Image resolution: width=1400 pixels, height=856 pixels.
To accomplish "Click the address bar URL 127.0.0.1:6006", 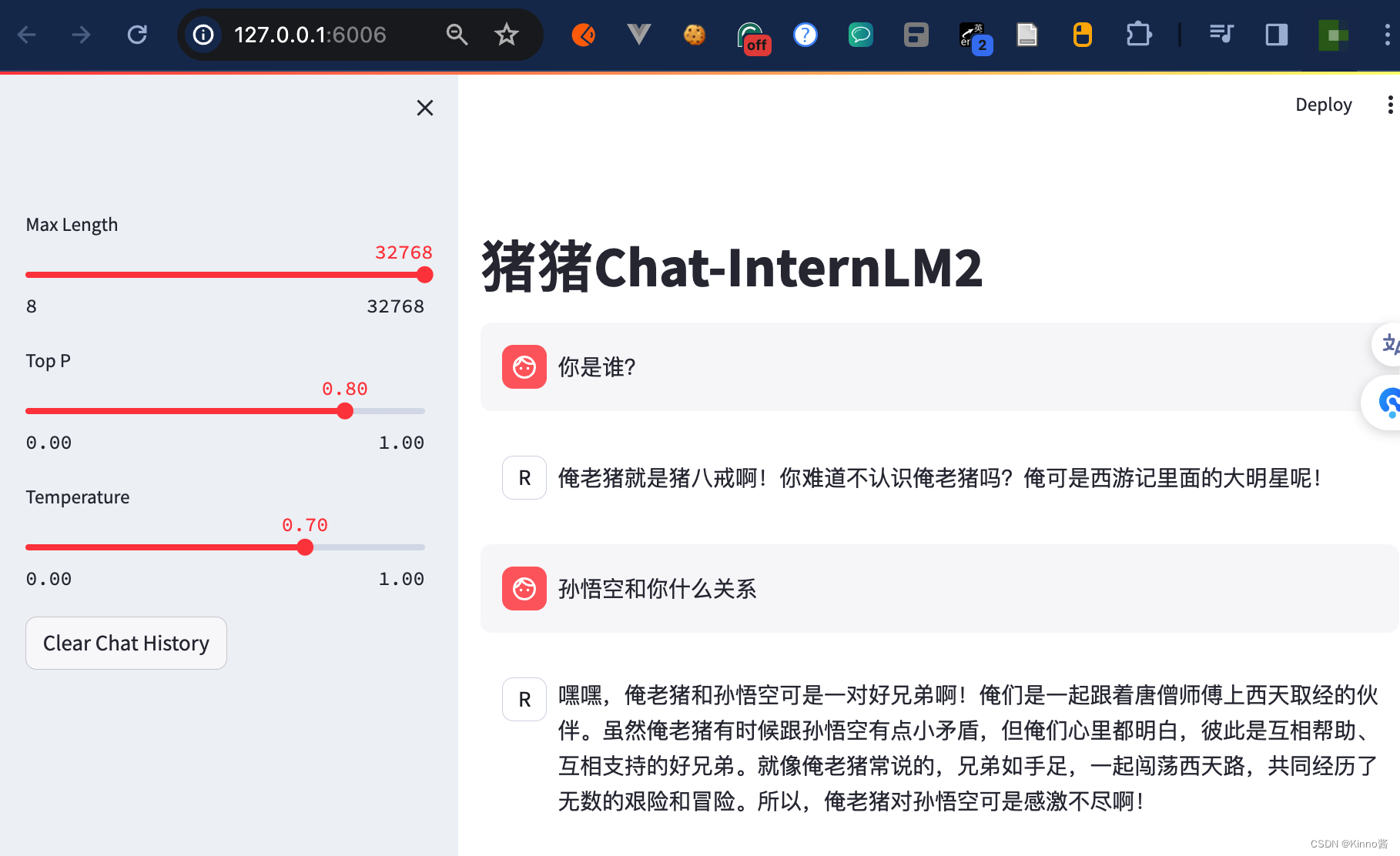I will point(310,35).
